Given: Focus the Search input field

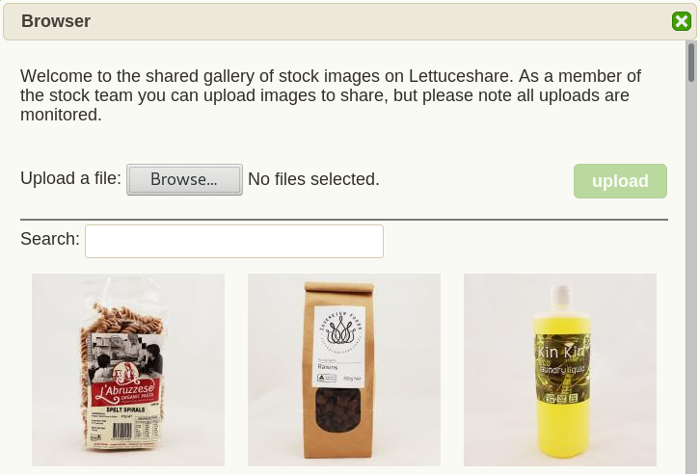Looking at the screenshot, I should (234, 241).
